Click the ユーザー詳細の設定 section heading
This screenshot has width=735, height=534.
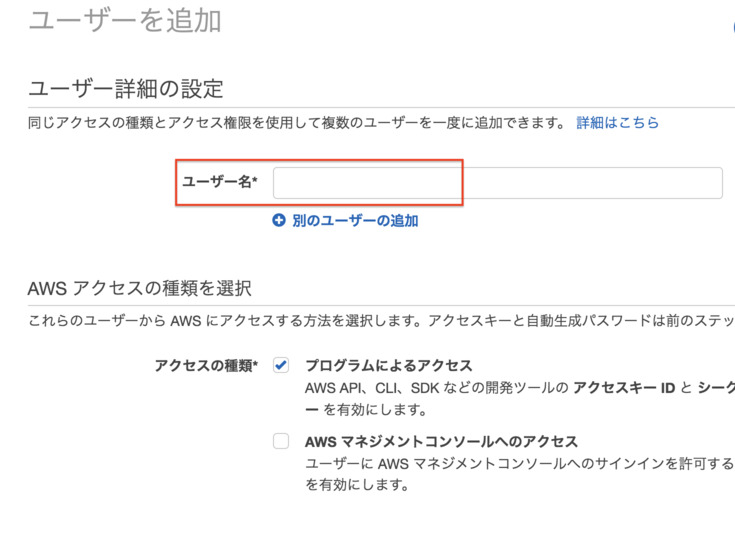pyautogui.click(x=125, y=88)
